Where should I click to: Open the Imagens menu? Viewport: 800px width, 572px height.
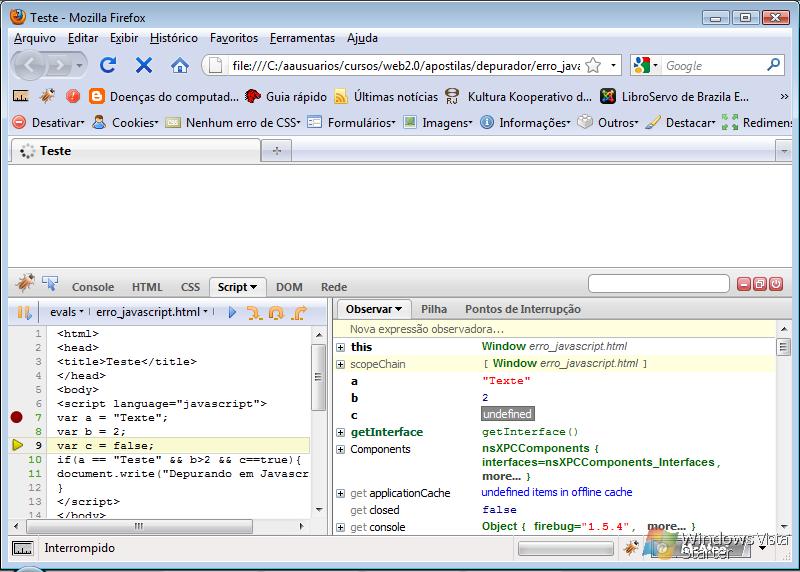tap(438, 122)
